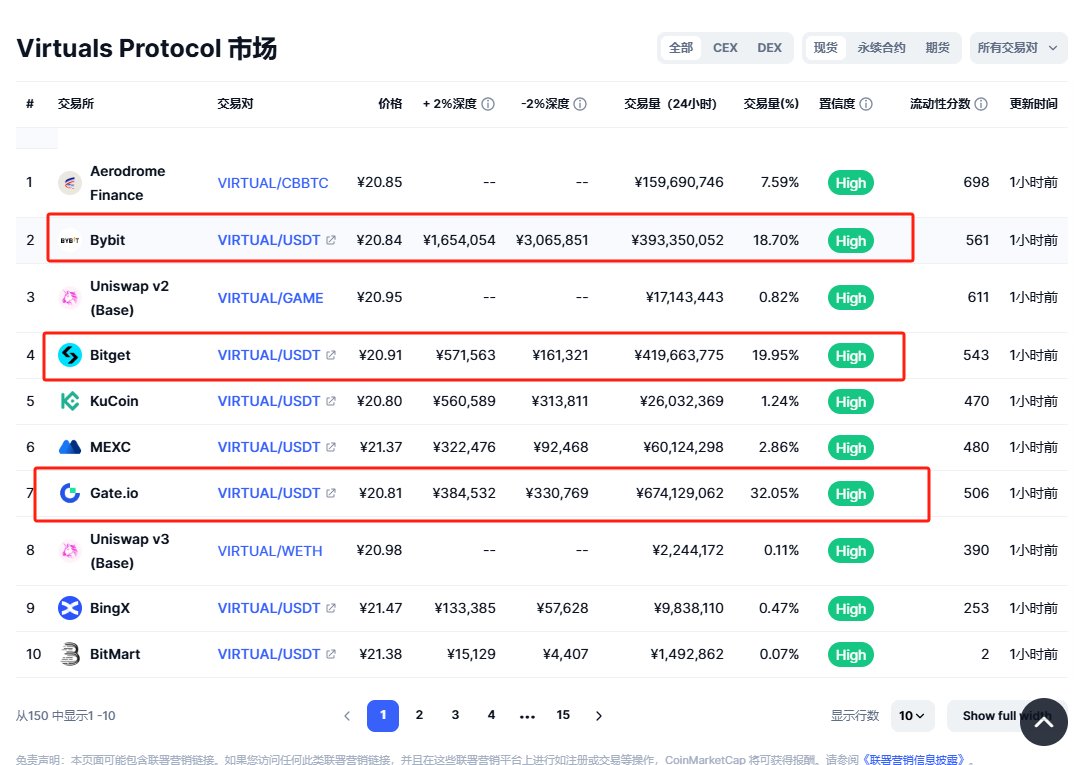Open the 所有交易对 dropdown
Image resolution: width=1084 pixels, height=765 pixels.
[1018, 48]
